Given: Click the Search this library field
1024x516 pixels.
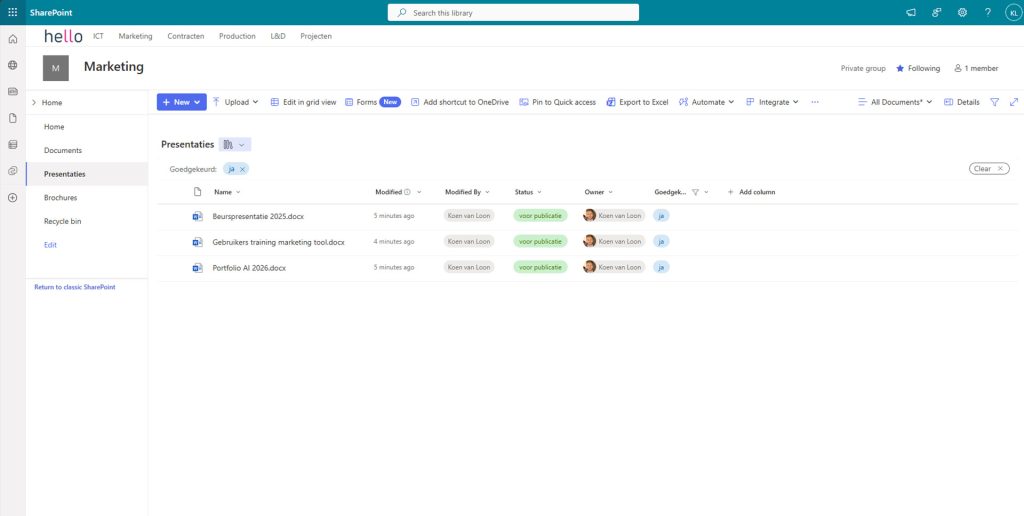Looking at the screenshot, I should point(513,12).
